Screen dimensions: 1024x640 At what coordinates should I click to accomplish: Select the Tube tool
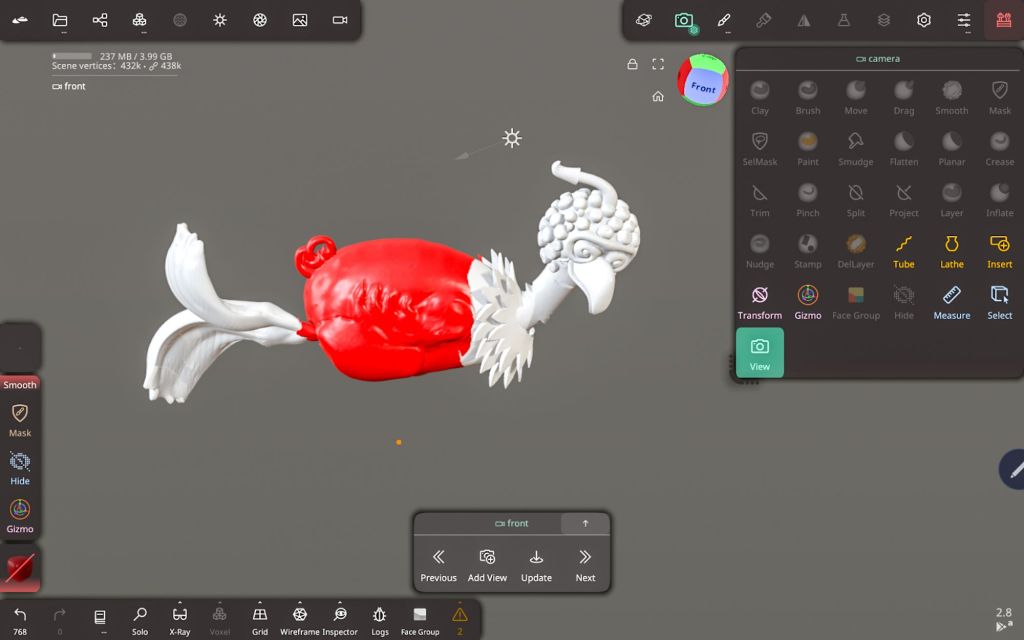pos(903,250)
